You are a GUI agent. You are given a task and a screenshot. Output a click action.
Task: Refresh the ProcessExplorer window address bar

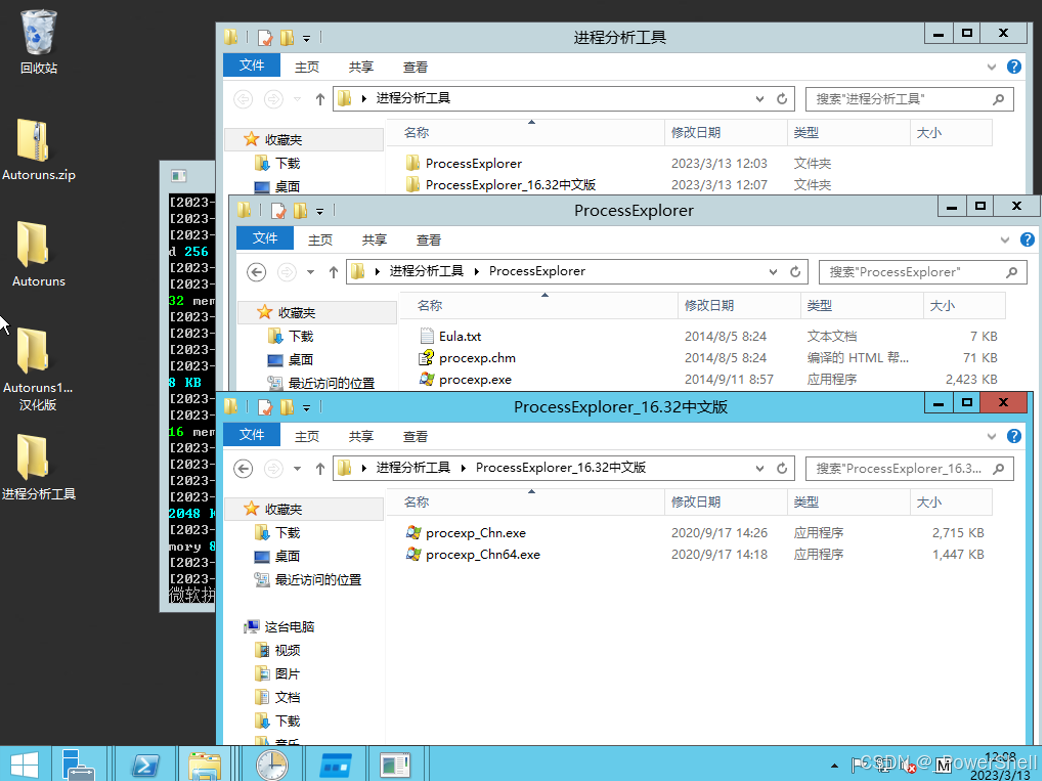pyautogui.click(x=795, y=271)
